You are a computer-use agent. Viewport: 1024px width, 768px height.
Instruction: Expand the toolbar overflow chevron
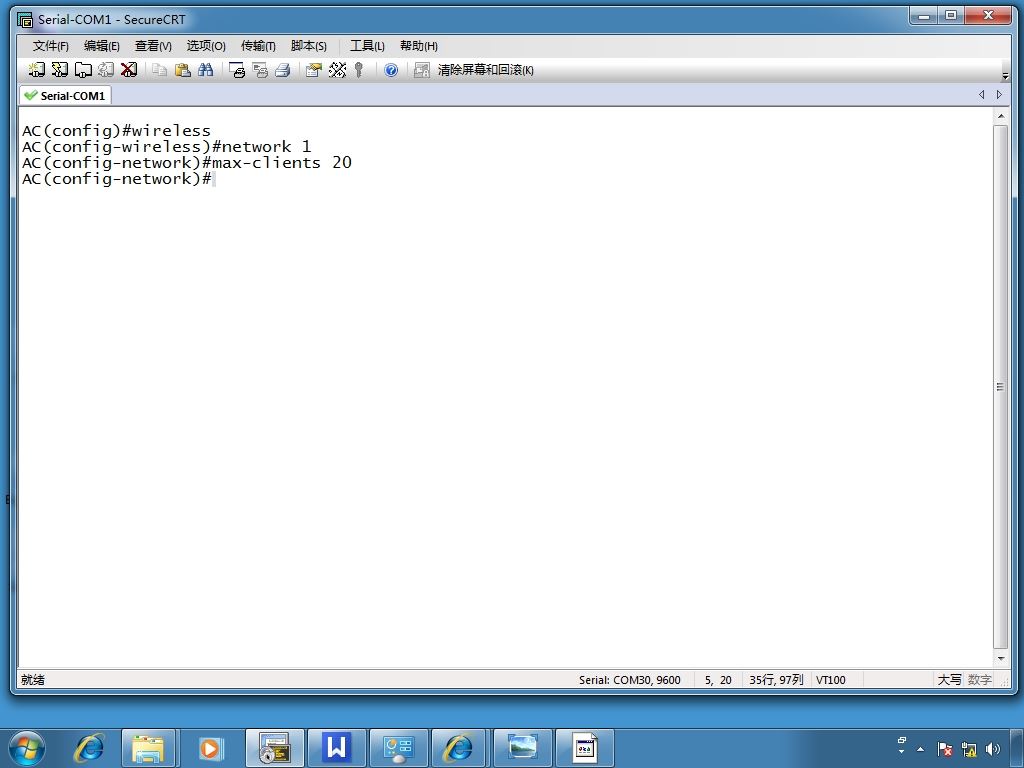(x=1005, y=76)
